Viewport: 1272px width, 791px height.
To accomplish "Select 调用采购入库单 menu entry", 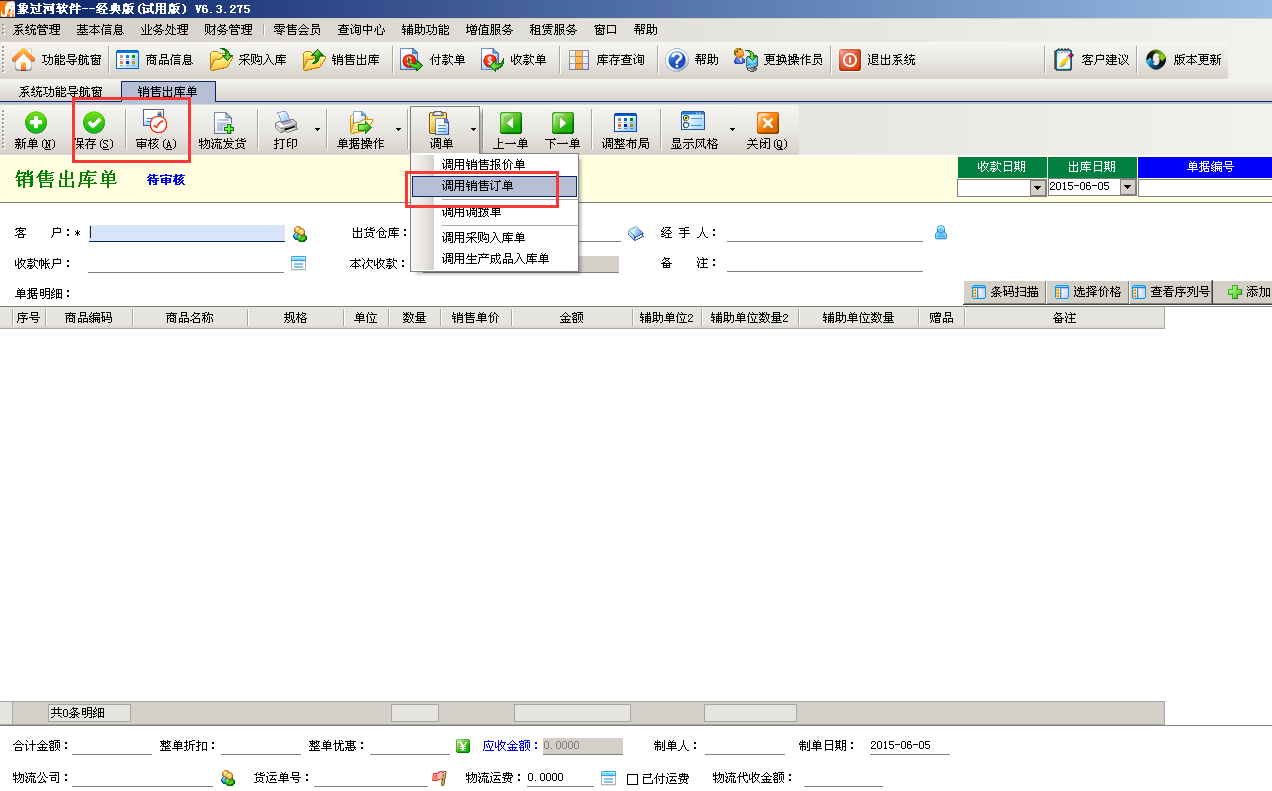I will pos(494,238).
